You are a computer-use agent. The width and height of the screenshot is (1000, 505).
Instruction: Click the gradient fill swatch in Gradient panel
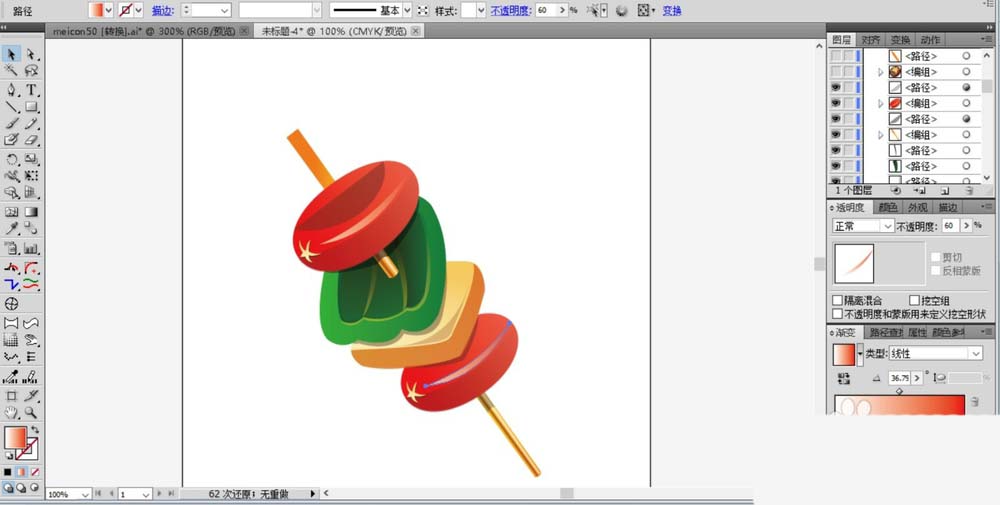(844, 355)
